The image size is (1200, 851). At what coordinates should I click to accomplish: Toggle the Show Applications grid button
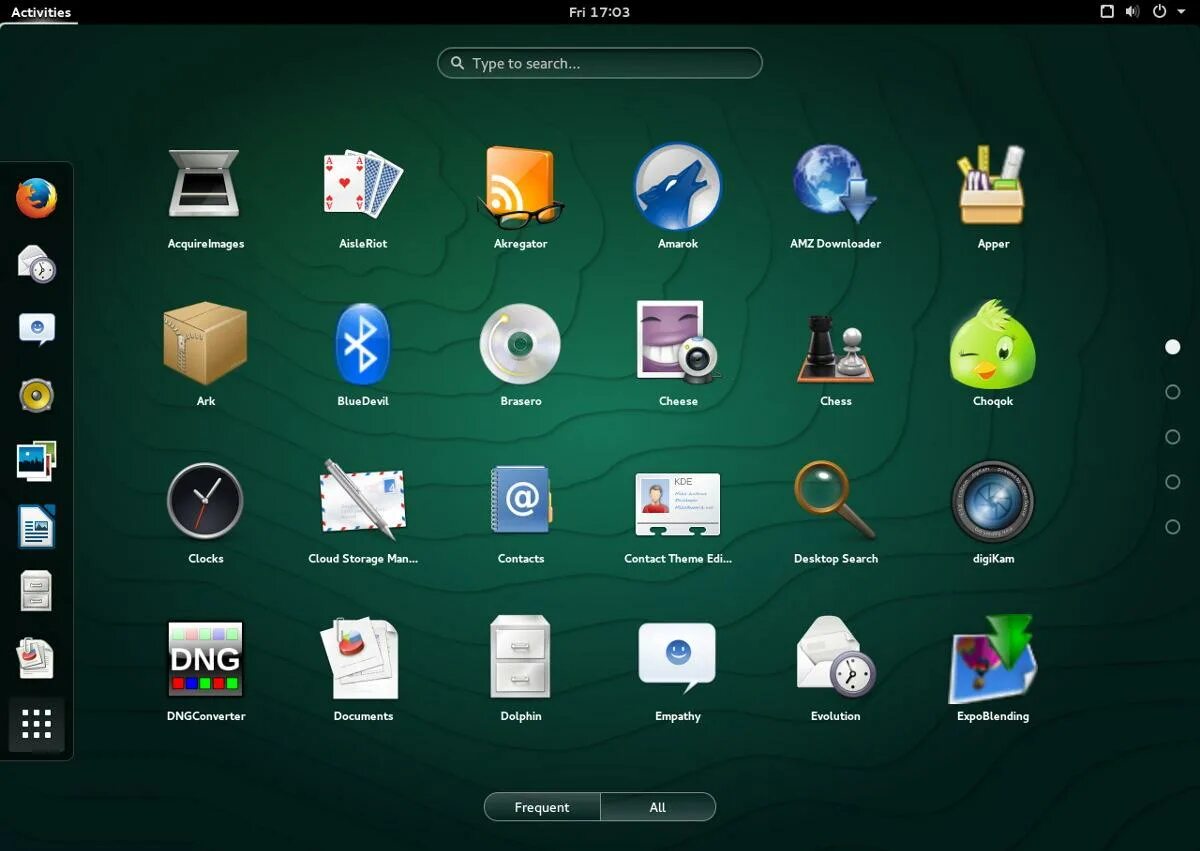coord(36,725)
